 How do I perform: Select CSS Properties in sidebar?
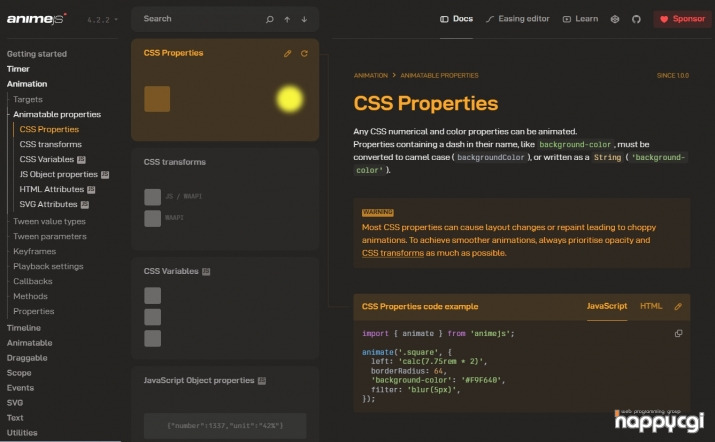point(49,129)
